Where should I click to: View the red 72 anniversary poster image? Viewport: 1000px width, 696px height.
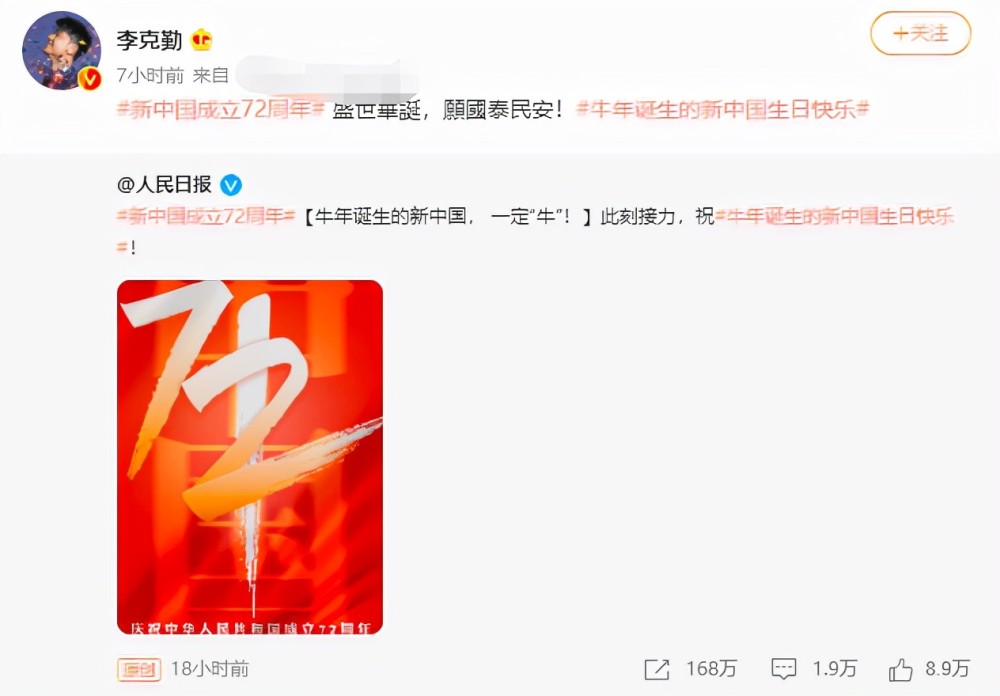coord(250,457)
